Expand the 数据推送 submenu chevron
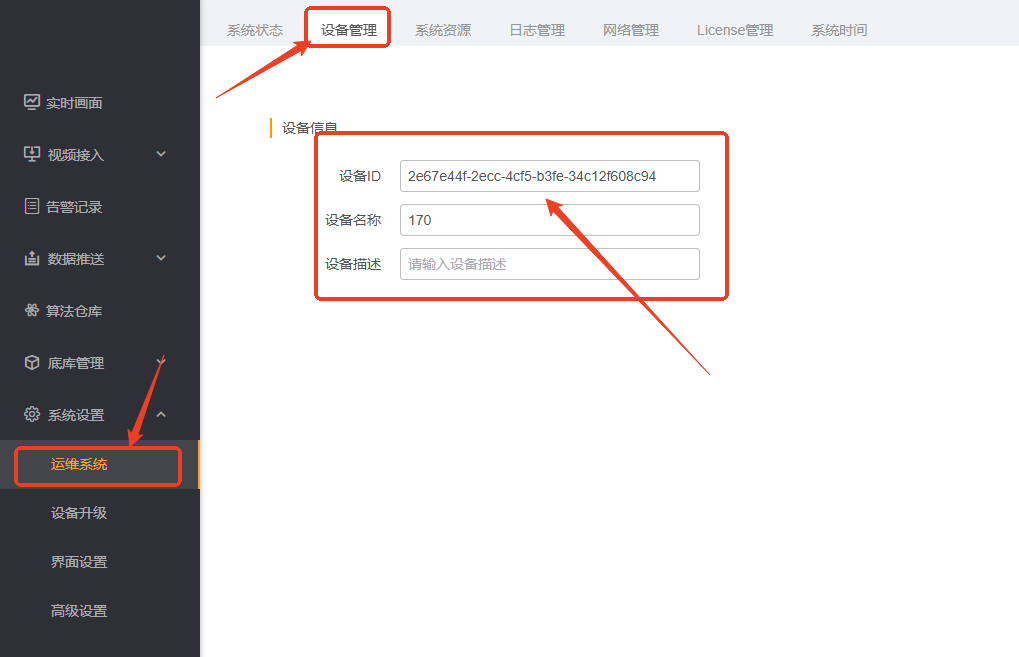The width and height of the screenshot is (1019, 657). coord(161,258)
